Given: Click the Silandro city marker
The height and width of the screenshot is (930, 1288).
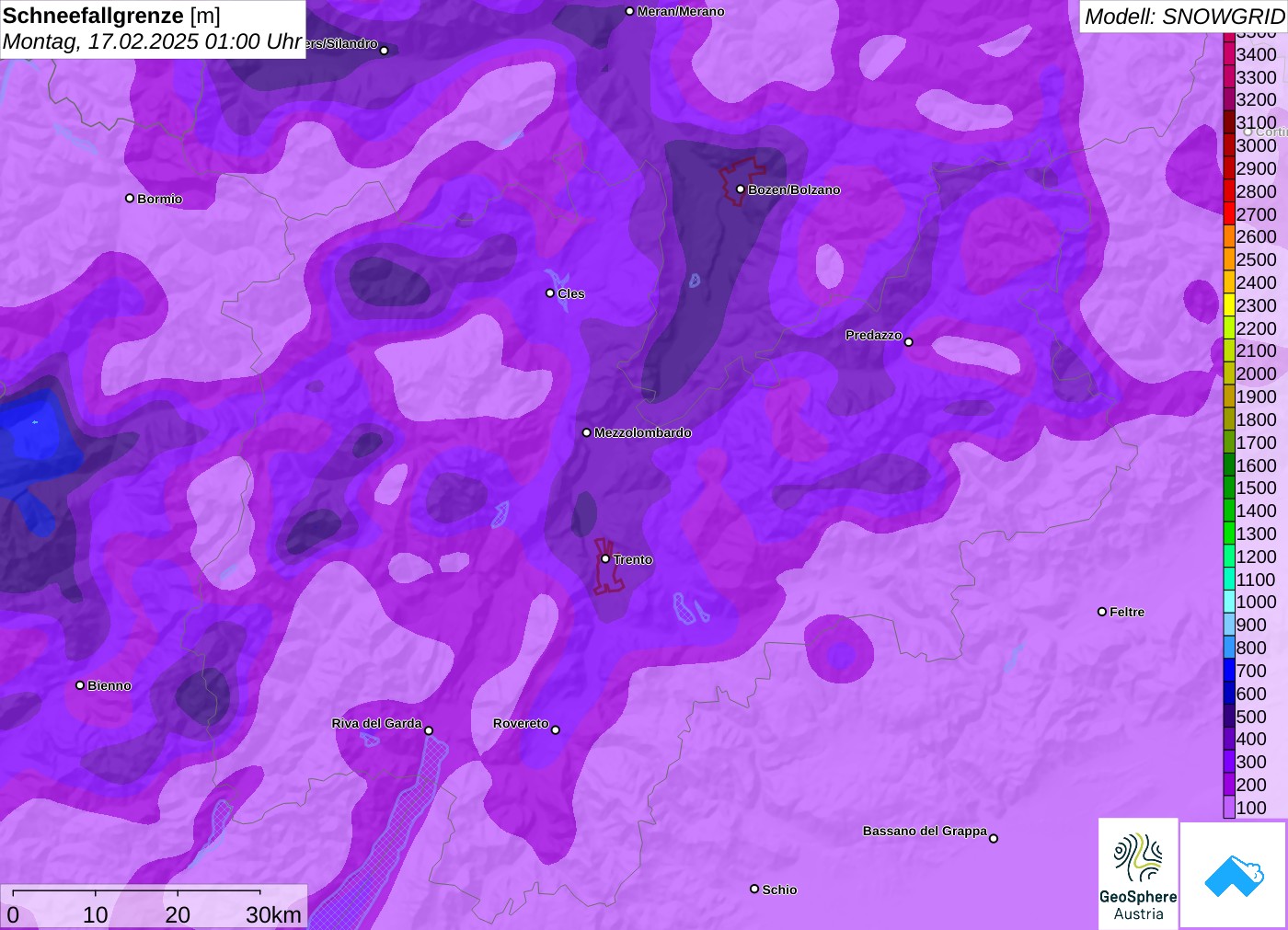Looking at the screenshot, I should point(385,51).
